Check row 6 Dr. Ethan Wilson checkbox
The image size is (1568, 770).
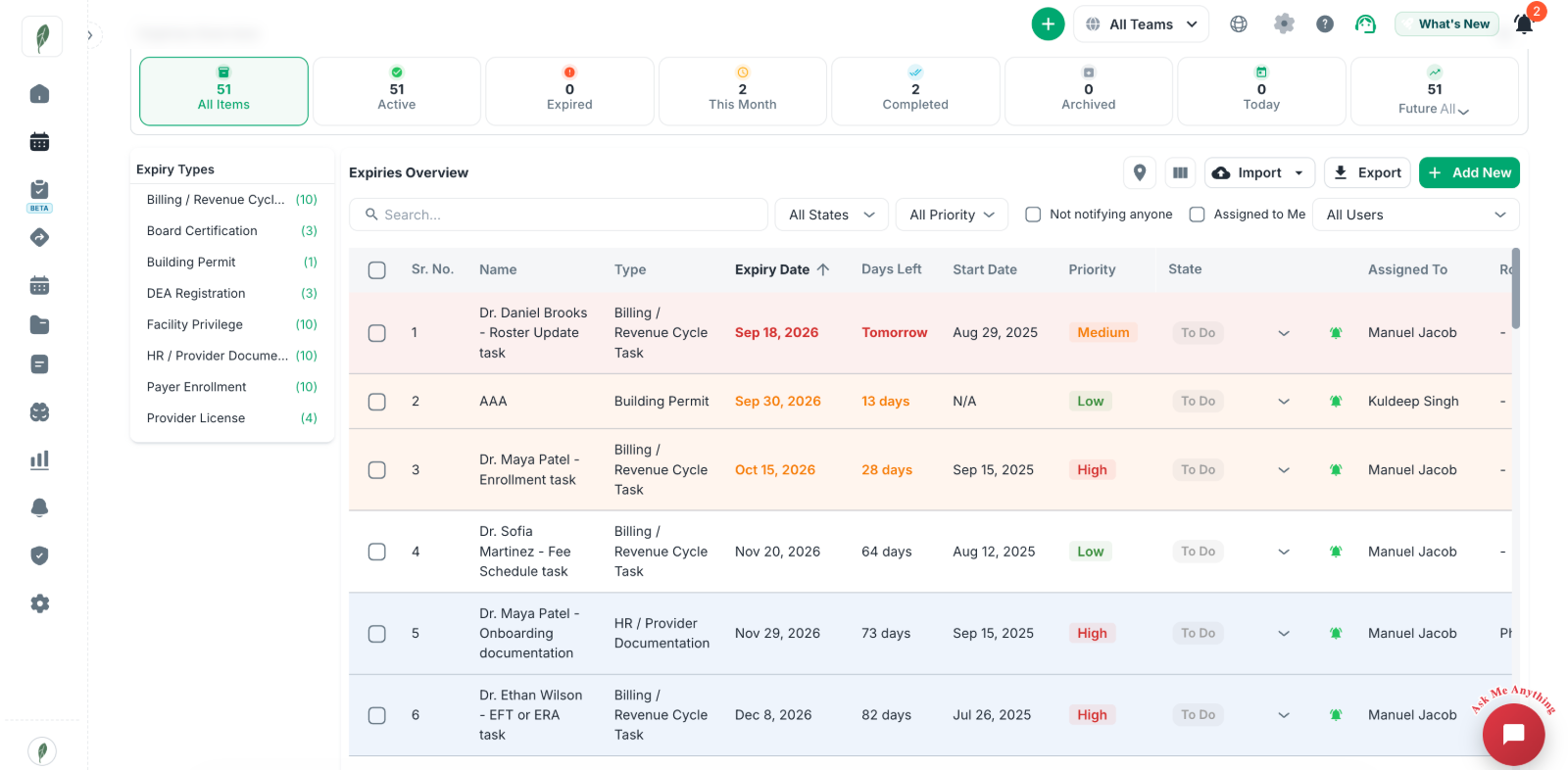[376, 715]
